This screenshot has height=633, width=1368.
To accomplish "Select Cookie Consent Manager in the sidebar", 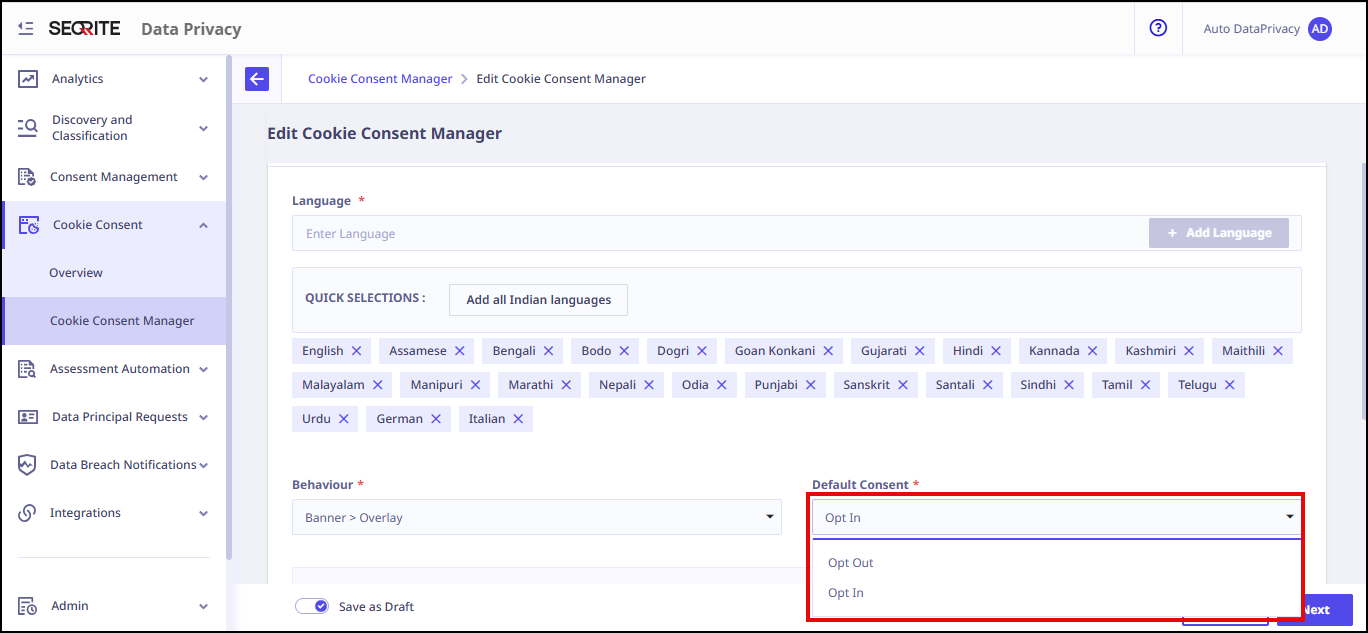I will pos(122,321).
